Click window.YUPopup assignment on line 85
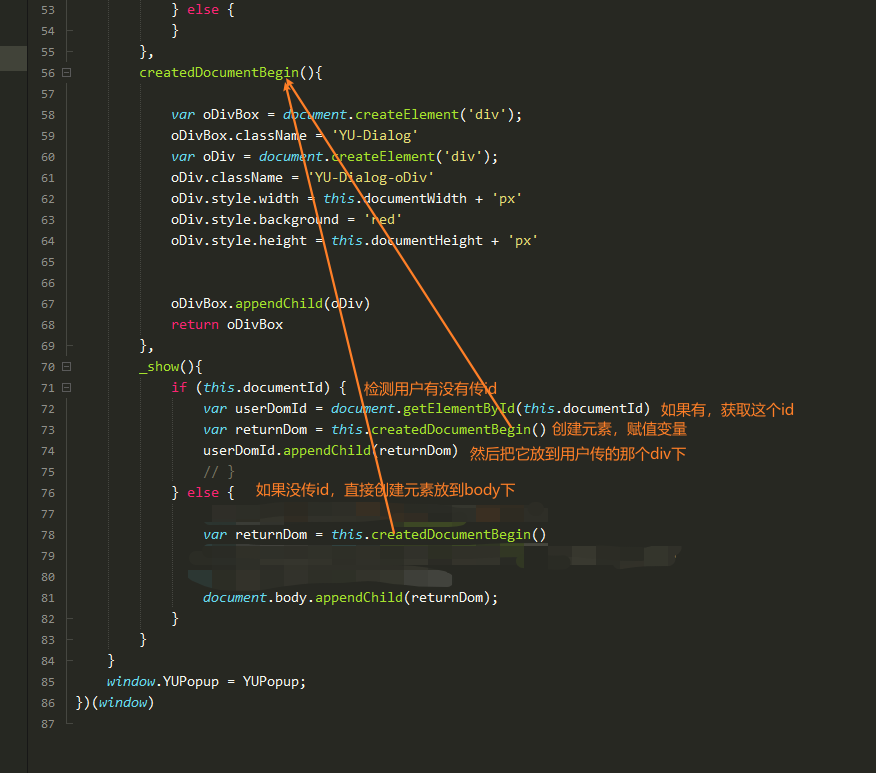The image size is (876, 773). click(x=206, y=682)
